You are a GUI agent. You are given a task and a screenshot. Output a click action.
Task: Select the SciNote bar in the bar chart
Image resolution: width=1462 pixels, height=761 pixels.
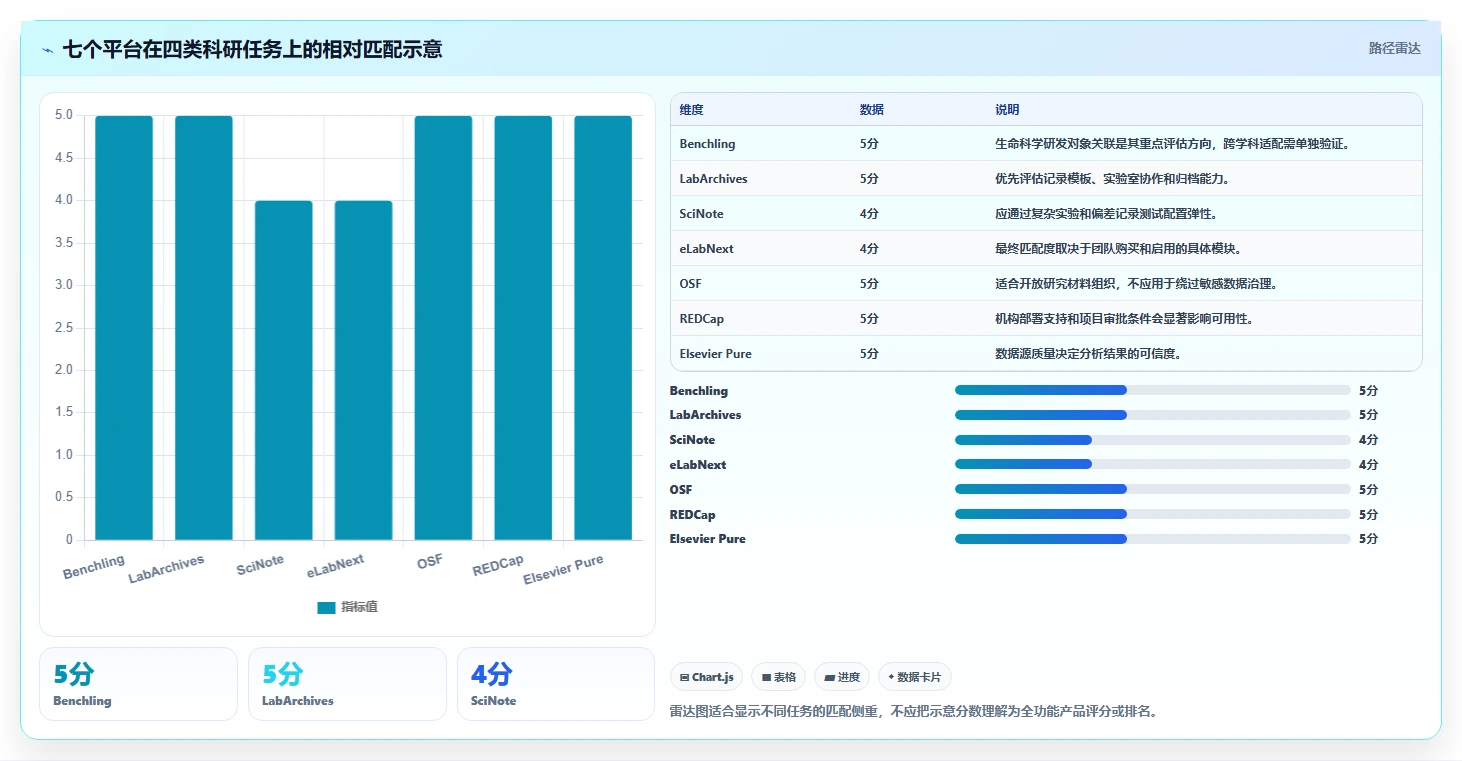click(284, 370)
